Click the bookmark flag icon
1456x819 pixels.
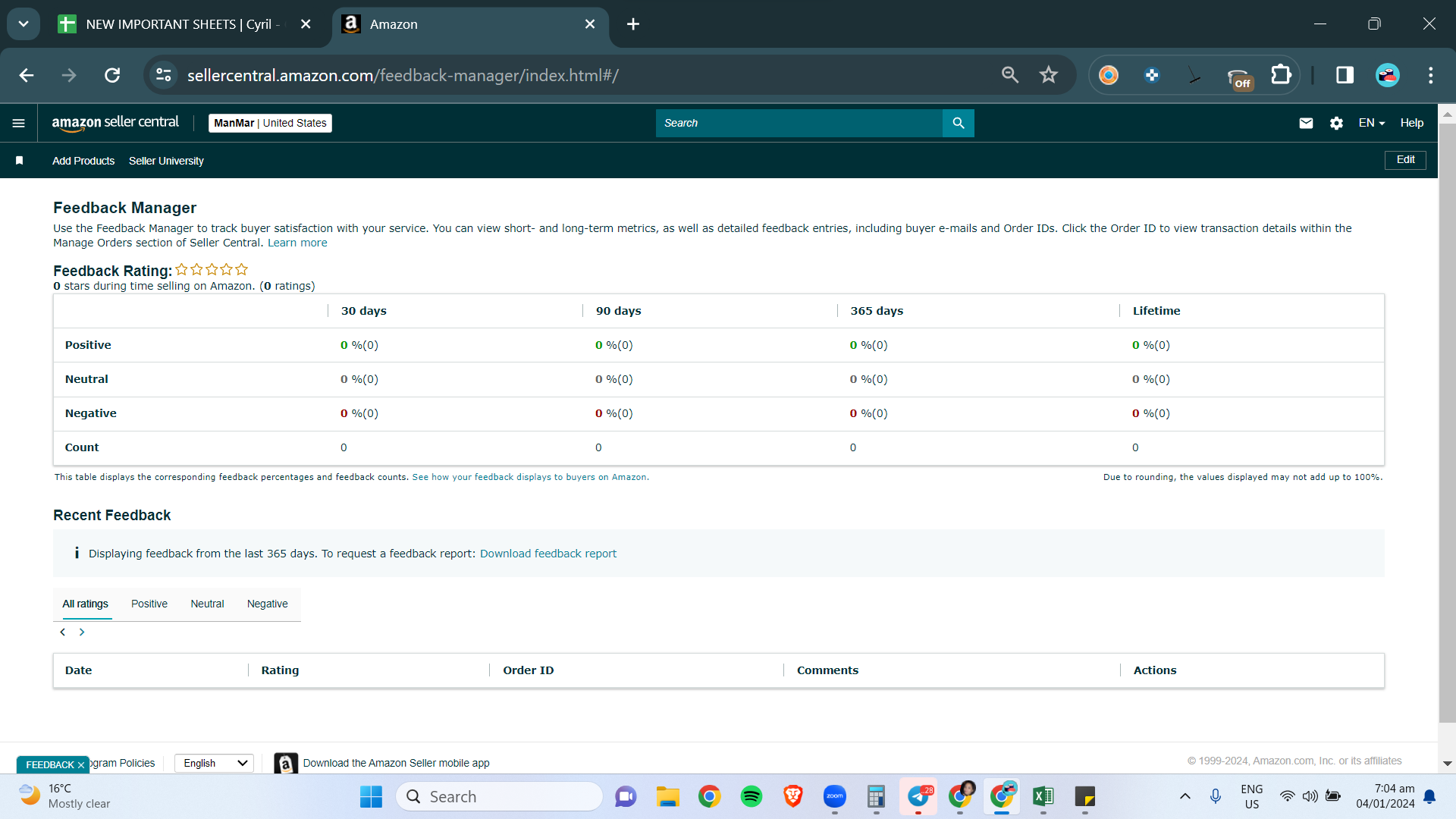(x=20, y=161)
